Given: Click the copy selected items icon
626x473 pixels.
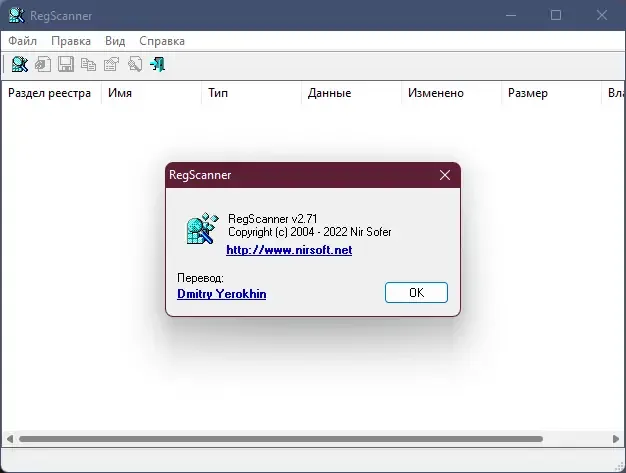Looking at the screenshot, I should pos(89,64).
